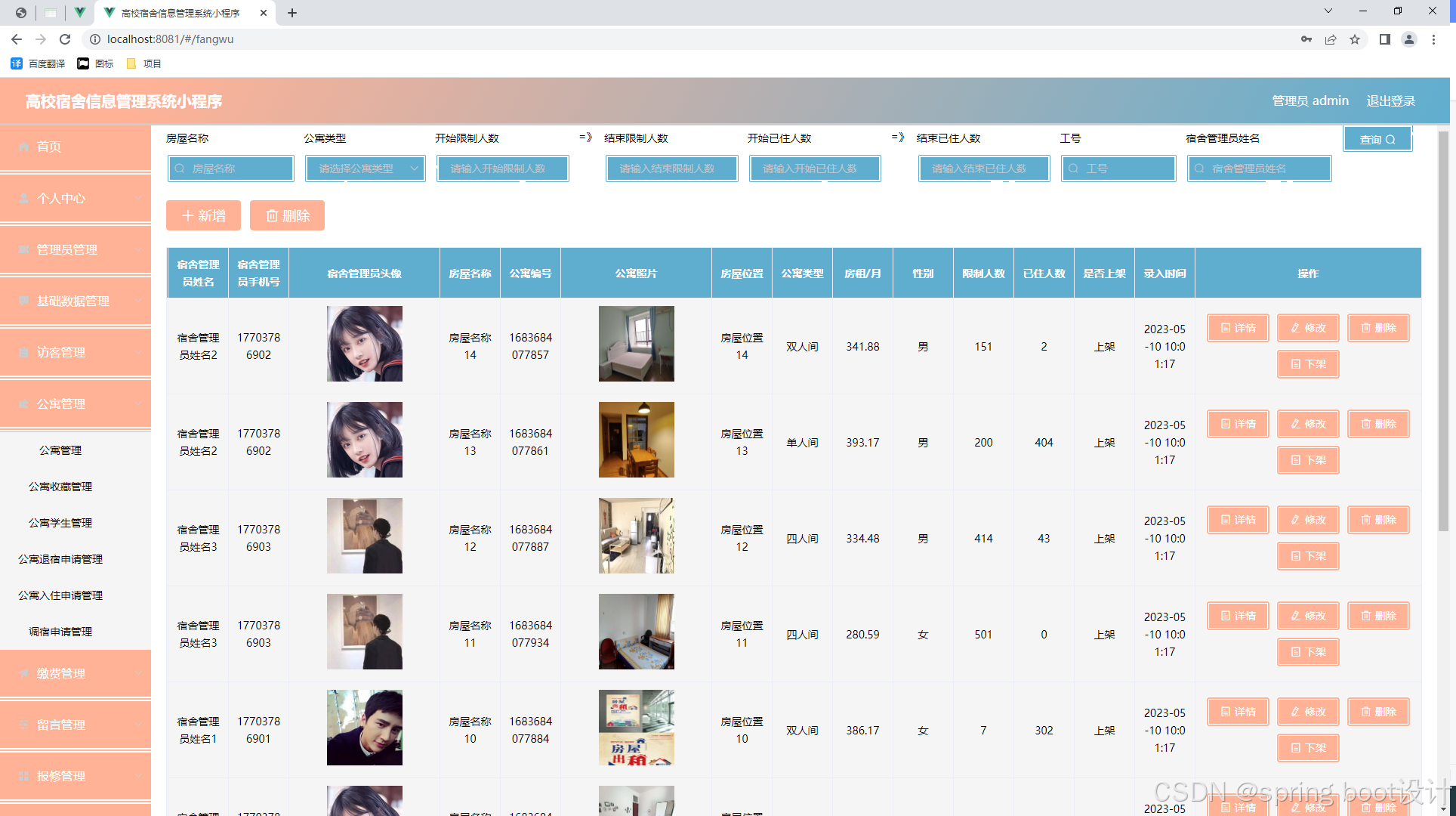Open the Chrome three-dot menu
Viewport: 1456px width, 816px height.
click(x=1433, y=39)
